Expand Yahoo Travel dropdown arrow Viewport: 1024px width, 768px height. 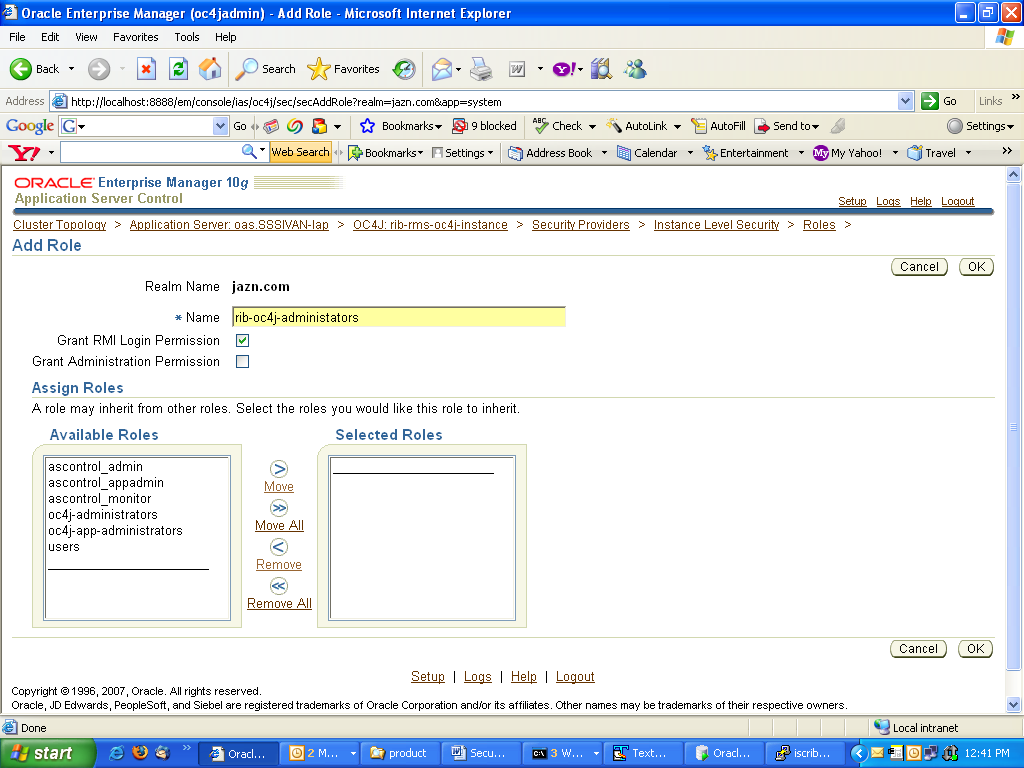point(968,153)
